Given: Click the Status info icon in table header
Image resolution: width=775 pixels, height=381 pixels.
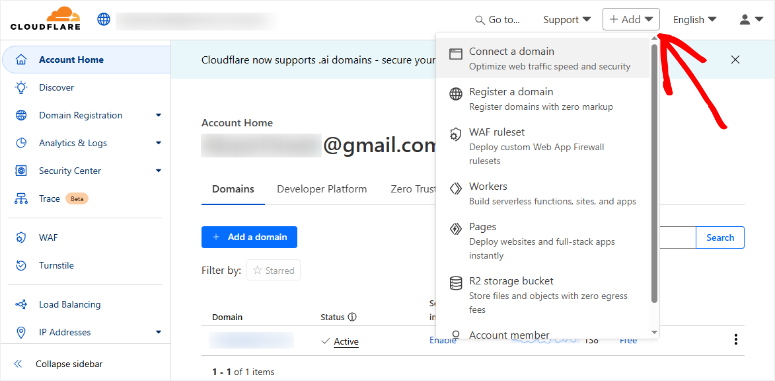Looking at the screenshot, I should [x=352, y=317].
